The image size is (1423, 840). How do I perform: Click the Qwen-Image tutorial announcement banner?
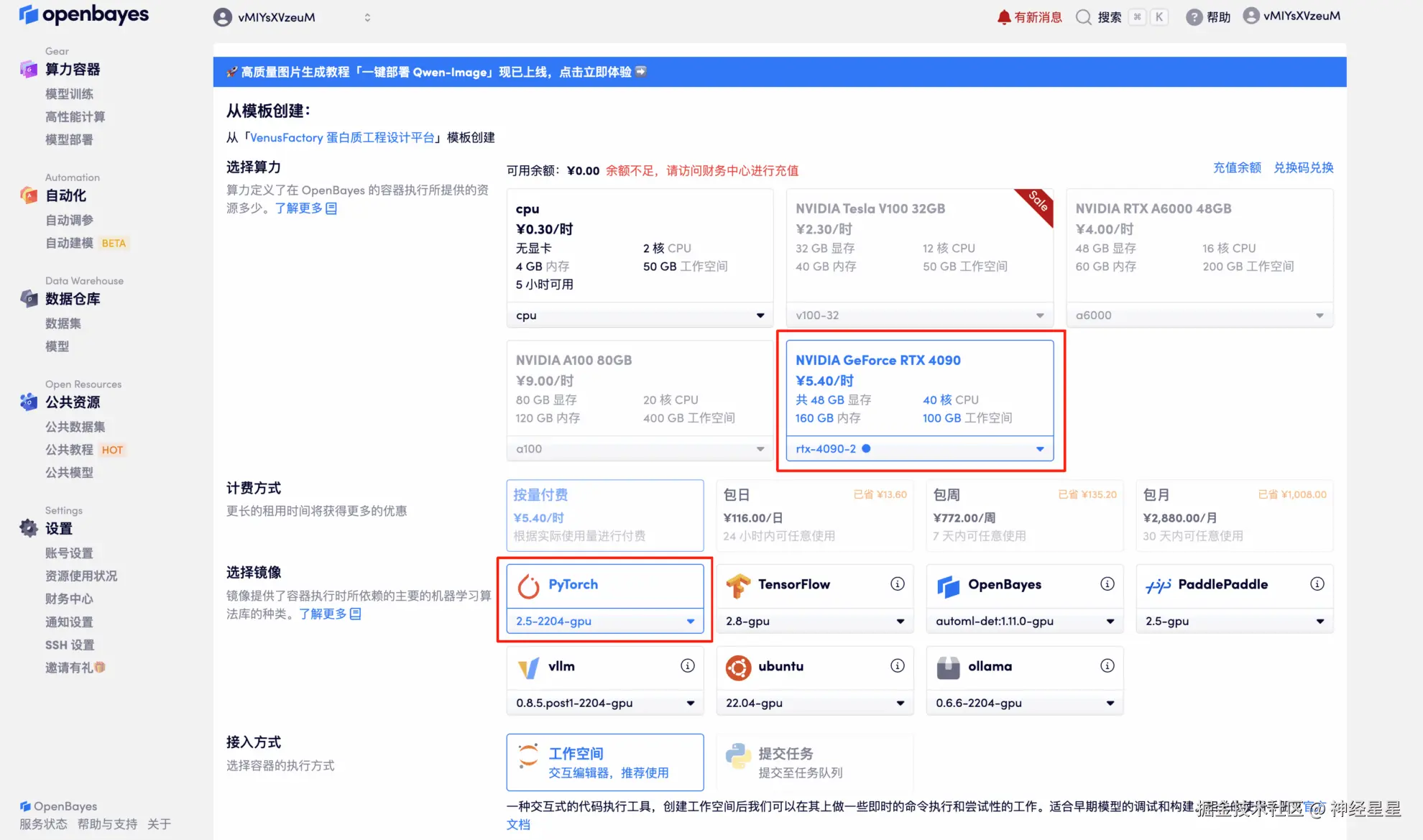coord(438,72)
